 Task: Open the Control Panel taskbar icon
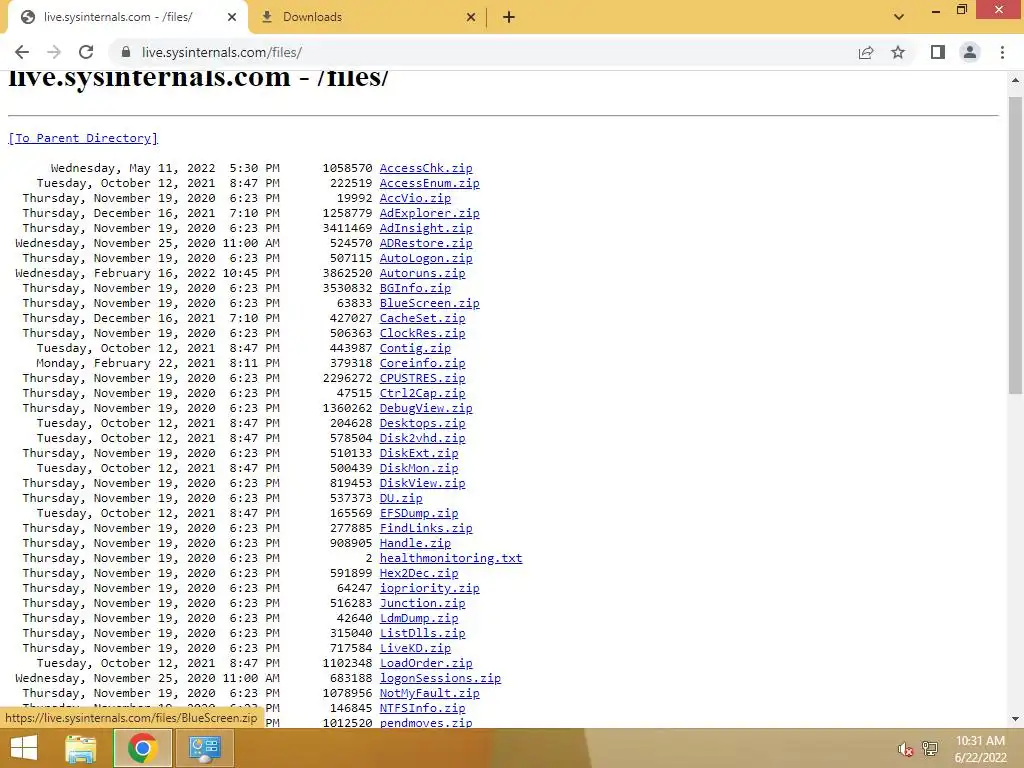[204, 748]
